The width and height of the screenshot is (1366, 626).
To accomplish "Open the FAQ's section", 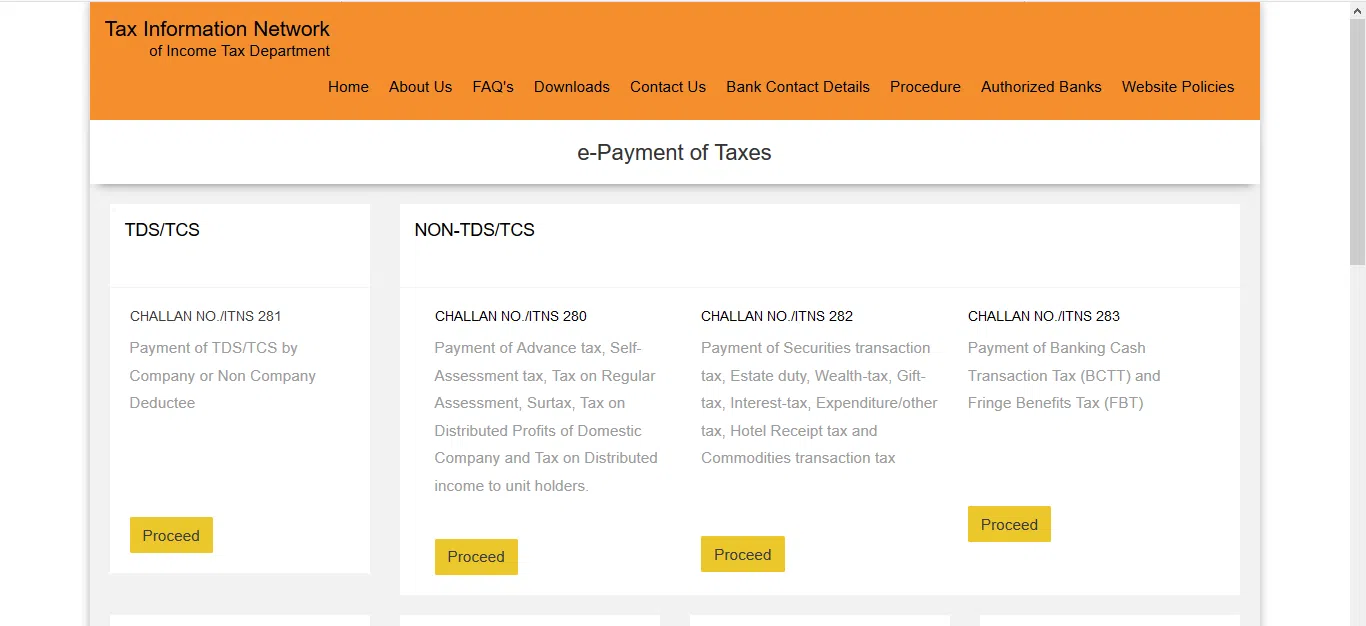I will [492, 87].
